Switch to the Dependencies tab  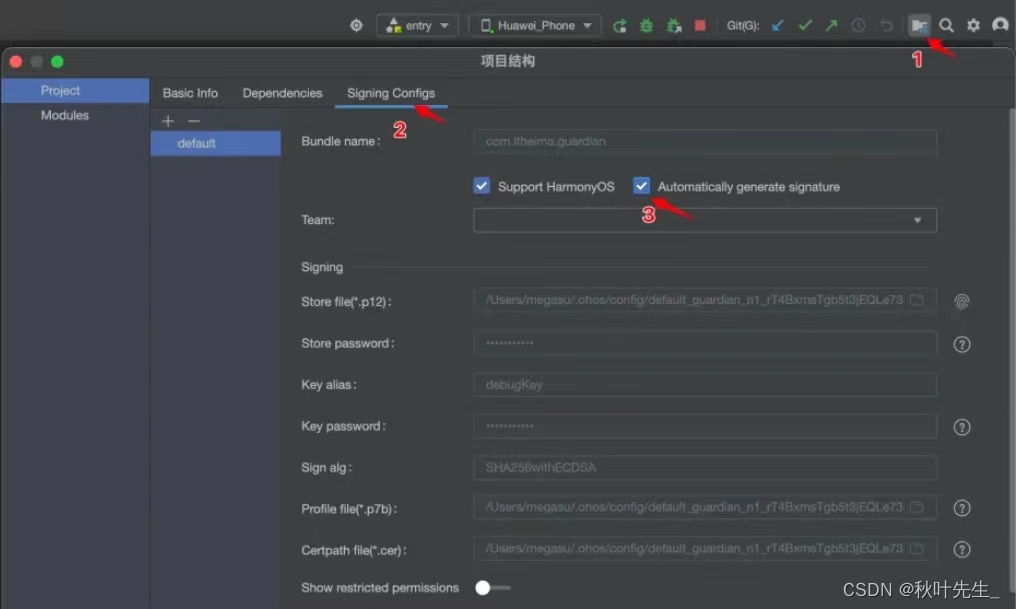click(x=282, y=93)
